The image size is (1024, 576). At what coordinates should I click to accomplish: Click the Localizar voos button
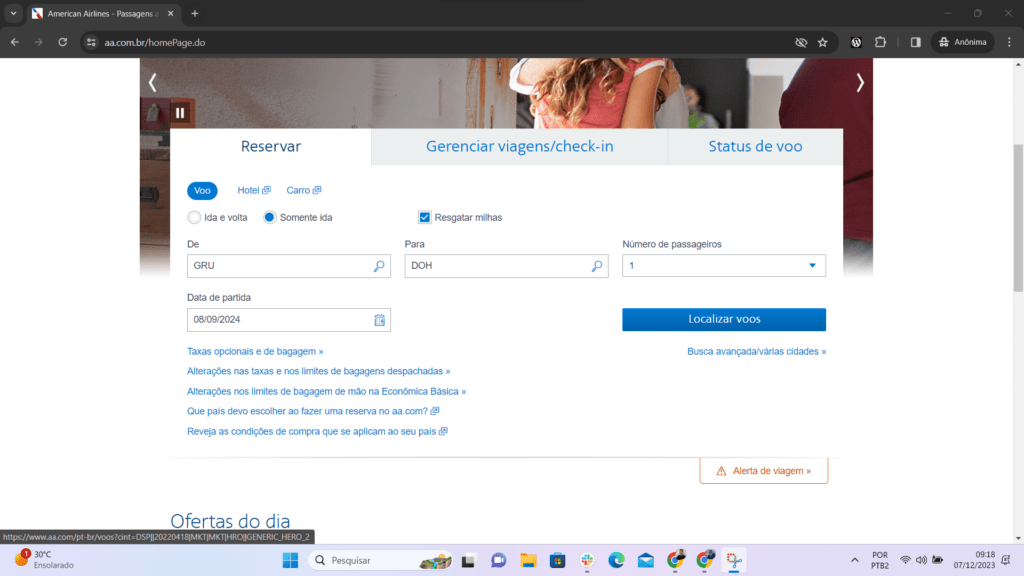click(723, 319)
